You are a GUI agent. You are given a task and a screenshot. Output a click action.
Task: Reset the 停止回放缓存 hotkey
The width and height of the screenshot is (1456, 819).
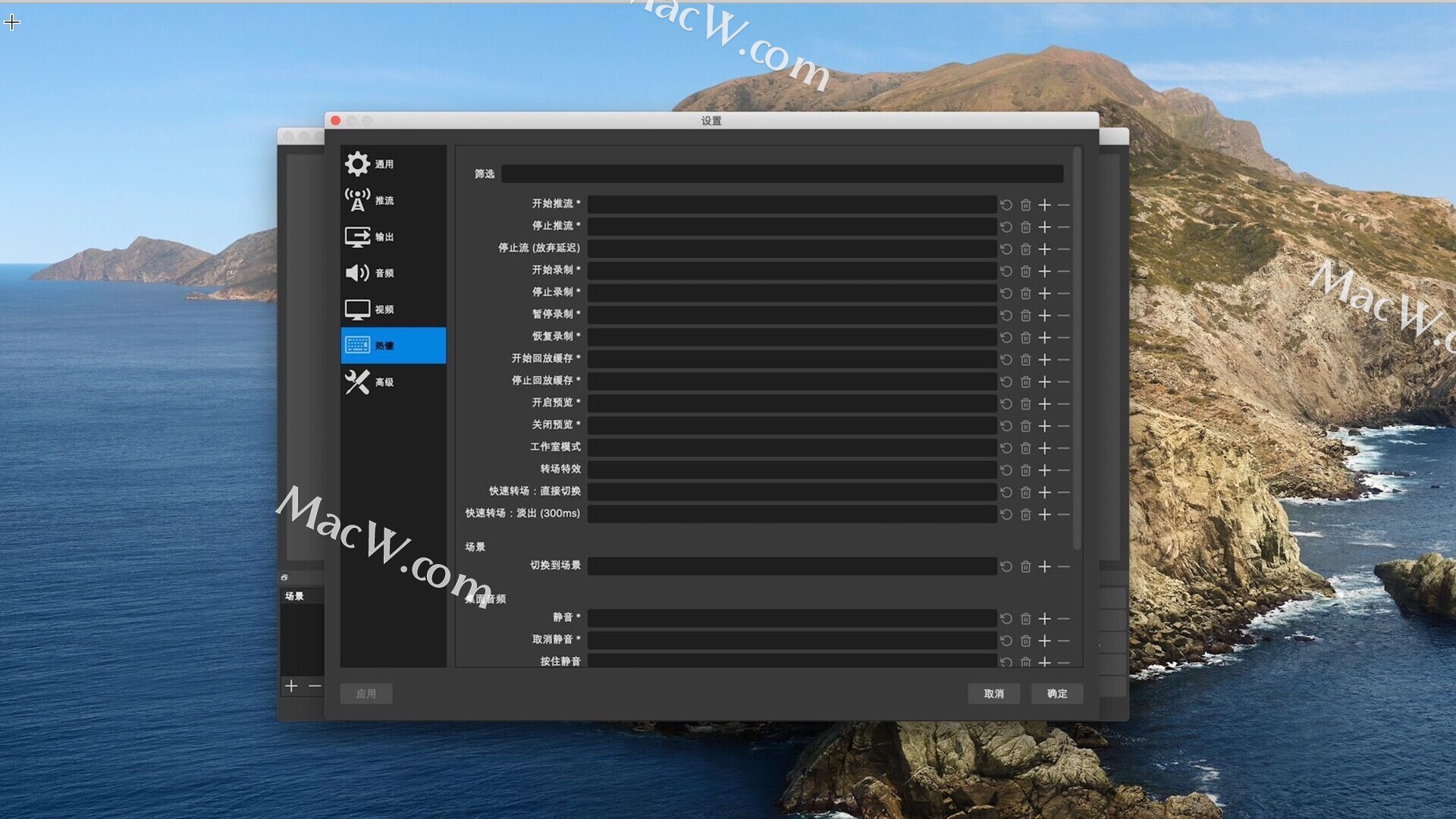pos(1006,381)
